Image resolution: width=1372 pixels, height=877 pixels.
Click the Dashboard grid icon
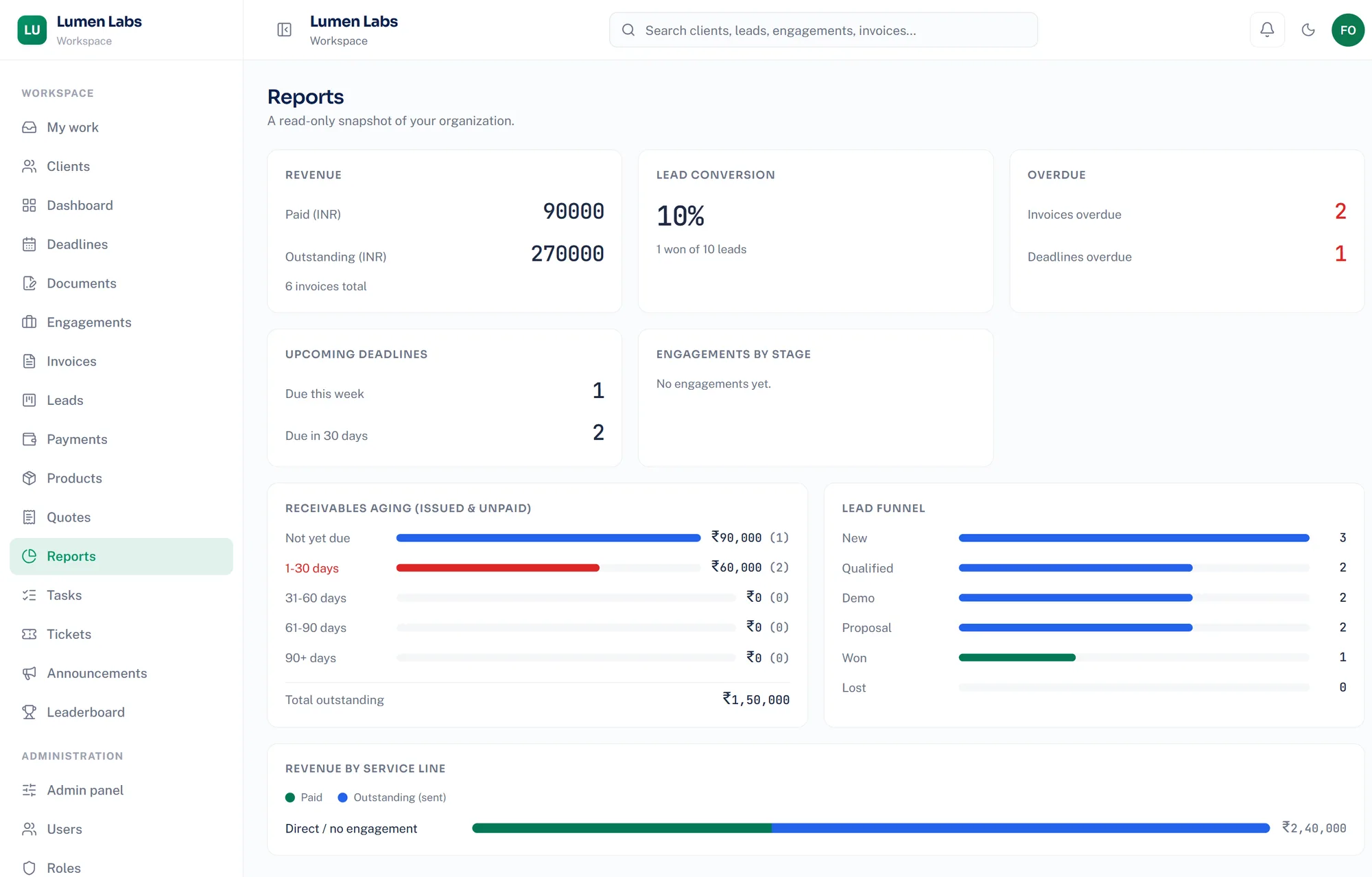pyautogui.click(x=29, y=206)
